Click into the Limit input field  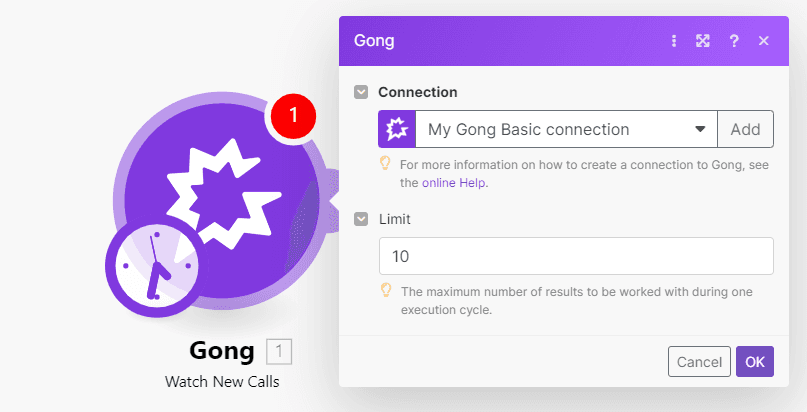tap(575, 256)
